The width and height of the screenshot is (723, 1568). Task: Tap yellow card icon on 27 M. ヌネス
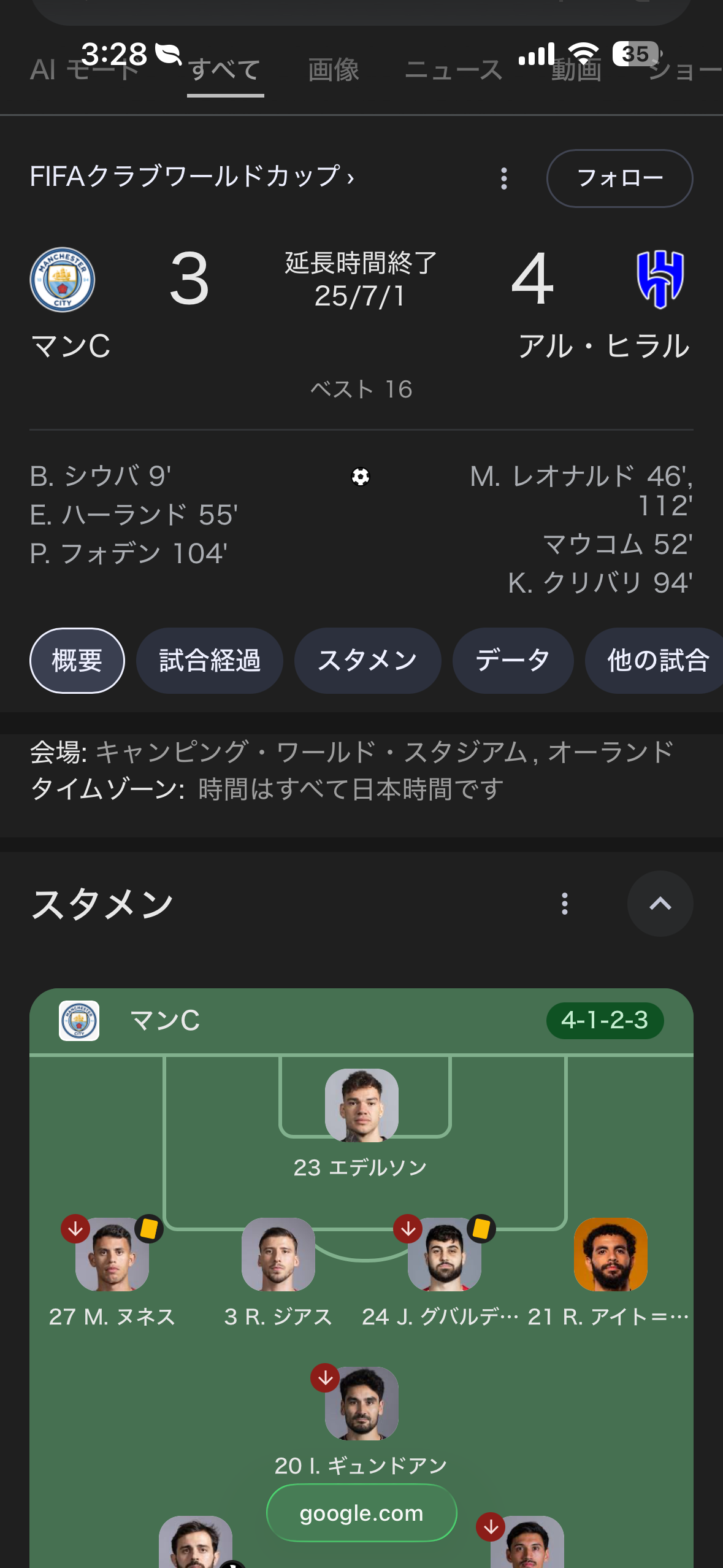coord(149,1229)
